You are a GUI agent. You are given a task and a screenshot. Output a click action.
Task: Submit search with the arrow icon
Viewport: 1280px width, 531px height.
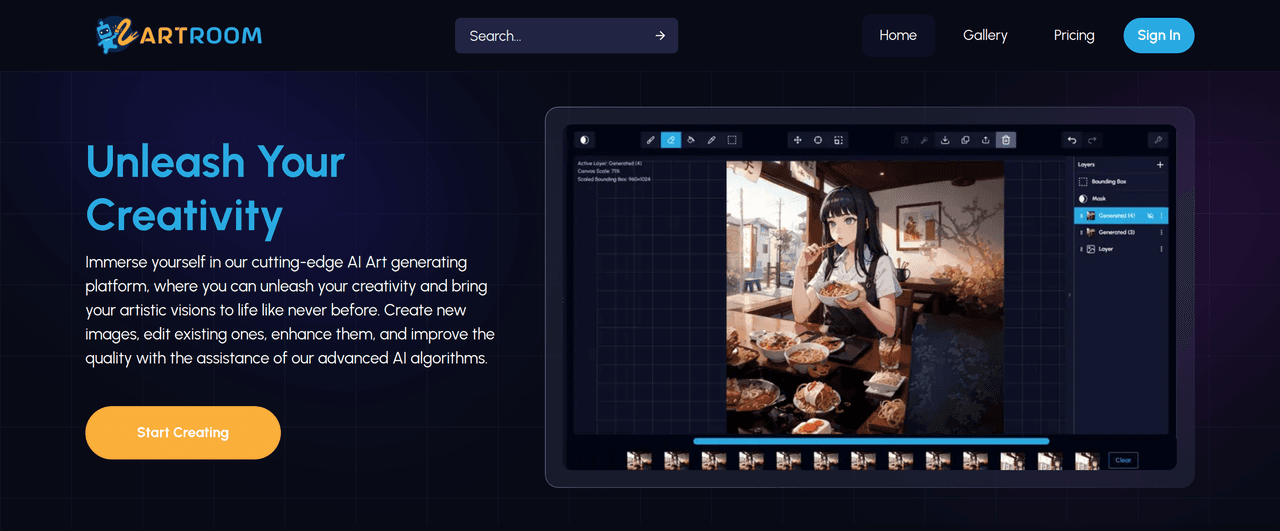(x=660, y=36)
